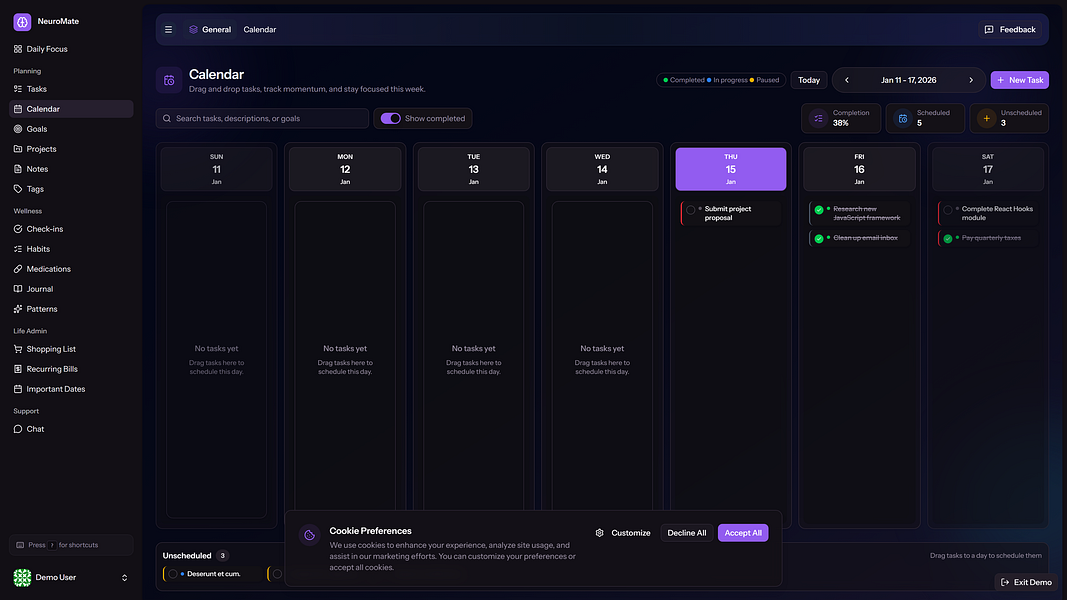This screenshot has height=600, width=1067.
Task: Go to next week arrow
Action: point(971,80)
